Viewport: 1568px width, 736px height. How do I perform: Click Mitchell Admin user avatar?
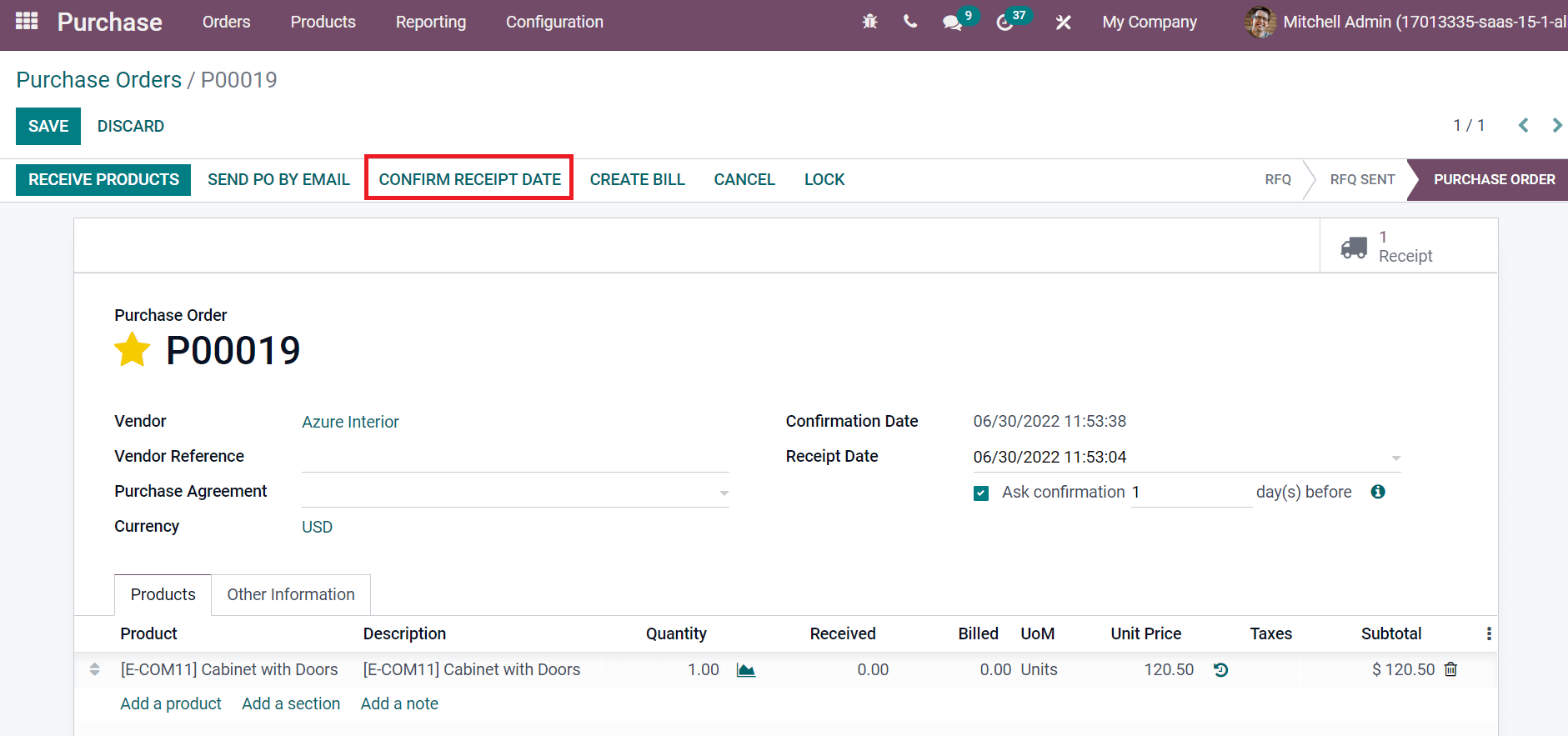pos(1260,22)
